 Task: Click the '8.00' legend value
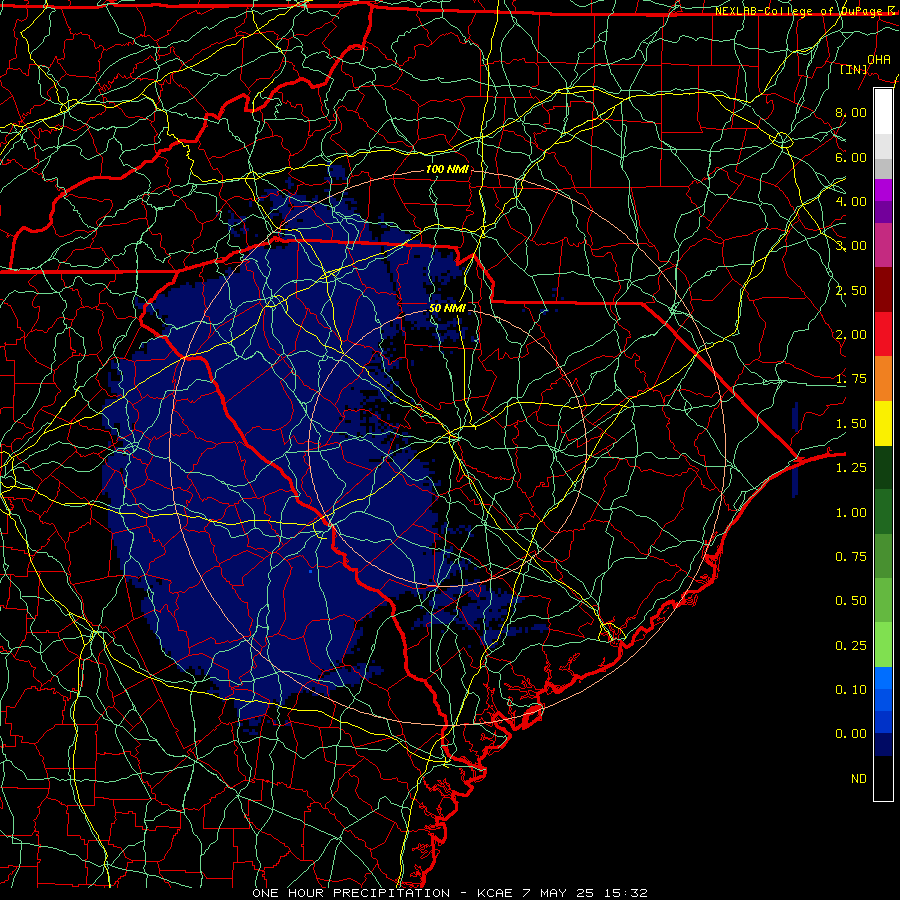point(851,112)
